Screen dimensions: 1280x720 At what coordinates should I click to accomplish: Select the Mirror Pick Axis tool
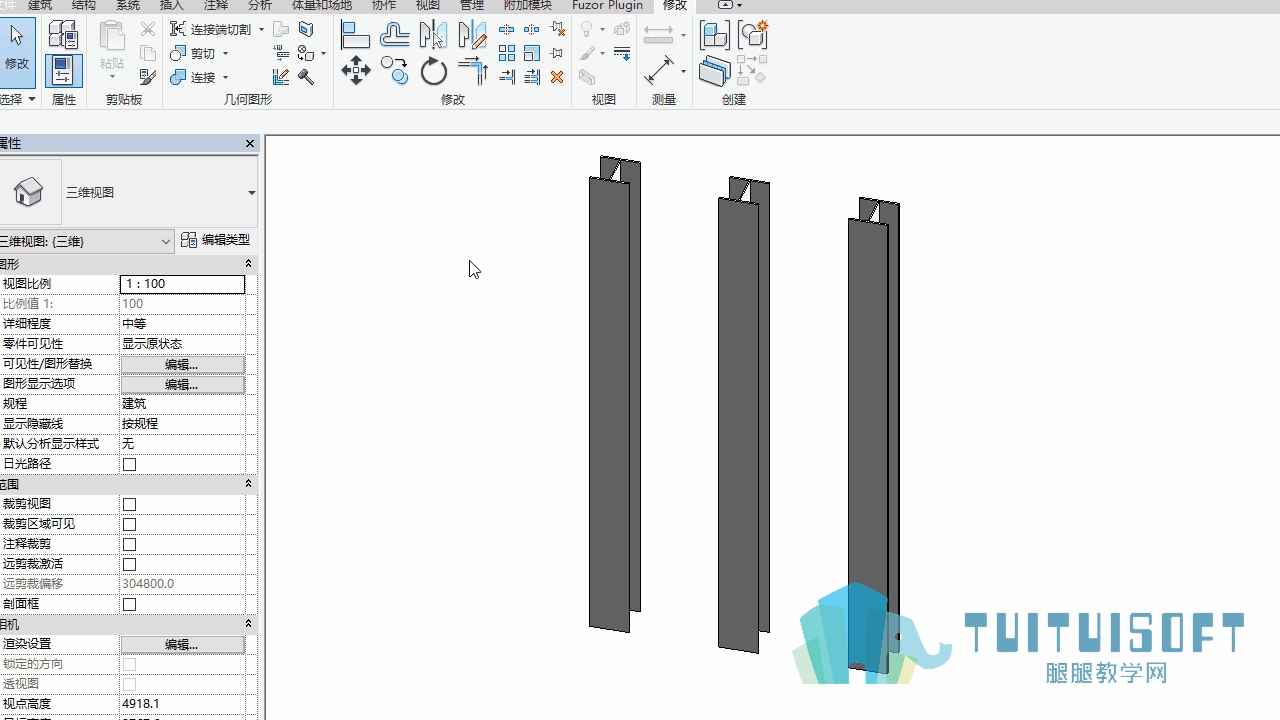433,36
